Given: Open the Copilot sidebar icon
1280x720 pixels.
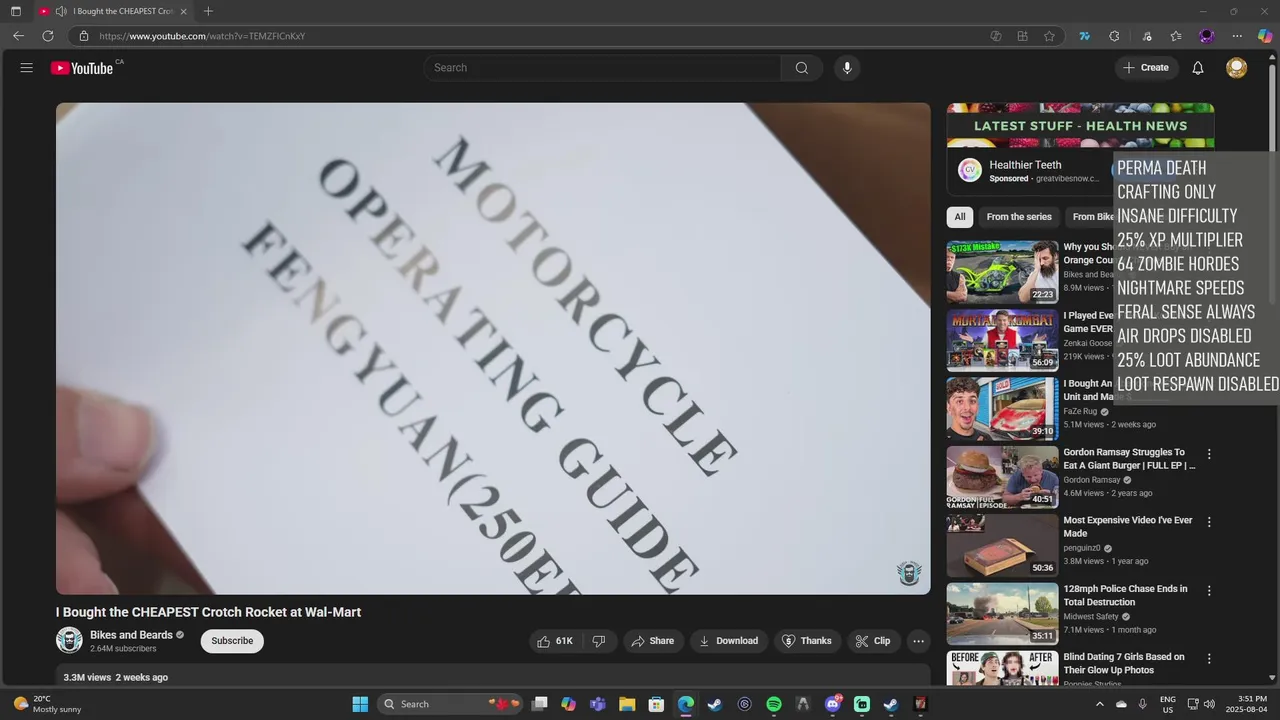Looking at the screenshot, I should (x=1265, y=36).
